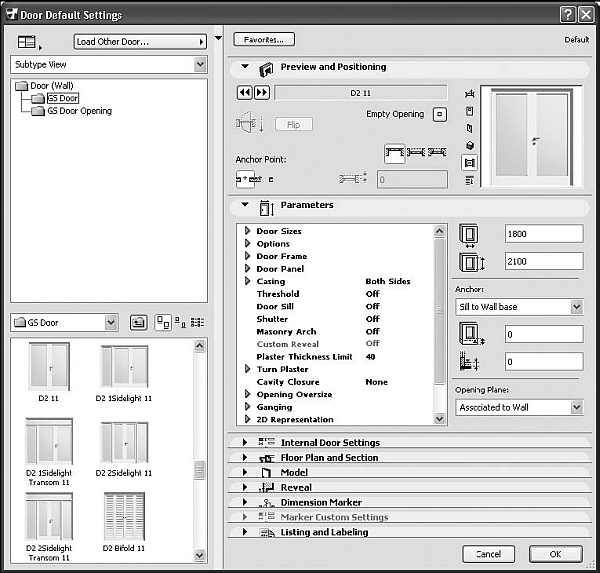Select GS Door Opening in subtype tree
The width and height of the screenshot is (600, 573).
(78, 111)
